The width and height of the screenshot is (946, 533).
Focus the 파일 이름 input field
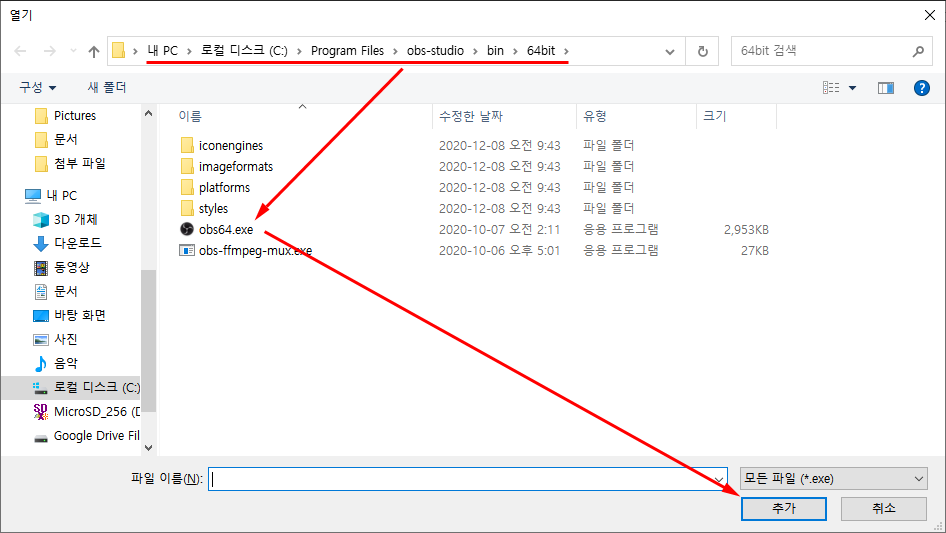468,479
